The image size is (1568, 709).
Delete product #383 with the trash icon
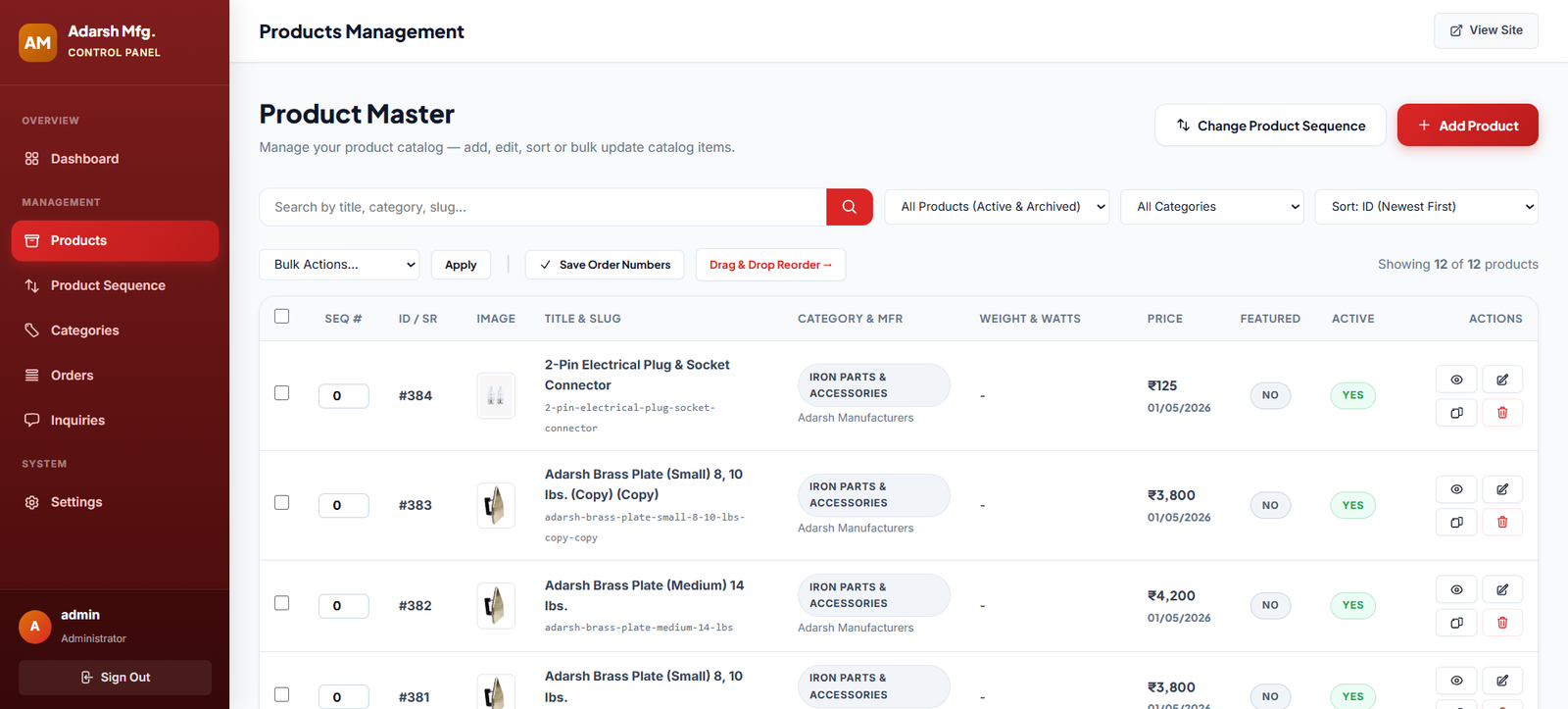(x=1502, y=523)
